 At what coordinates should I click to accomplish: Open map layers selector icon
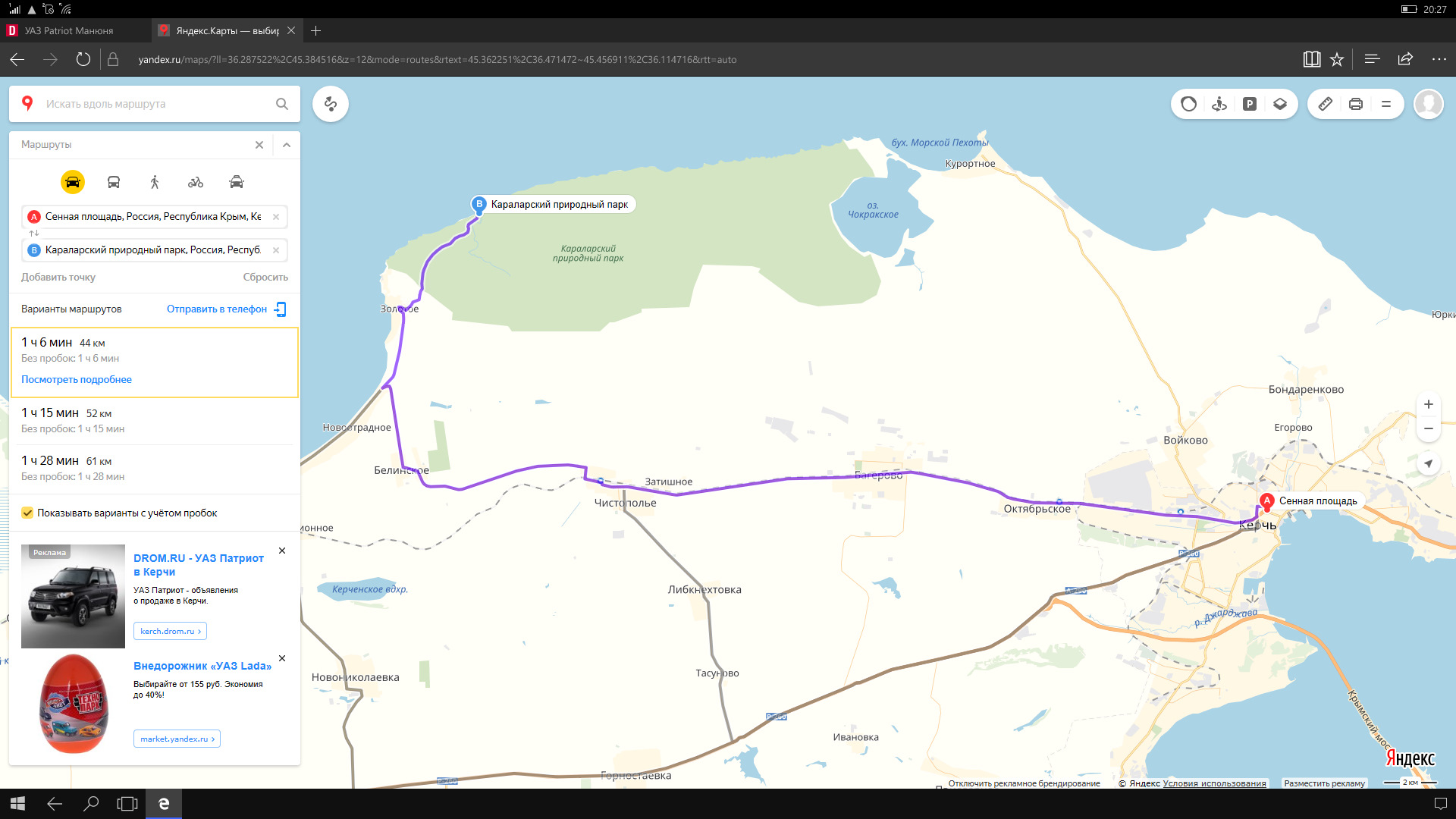(x=1280, y=104)
